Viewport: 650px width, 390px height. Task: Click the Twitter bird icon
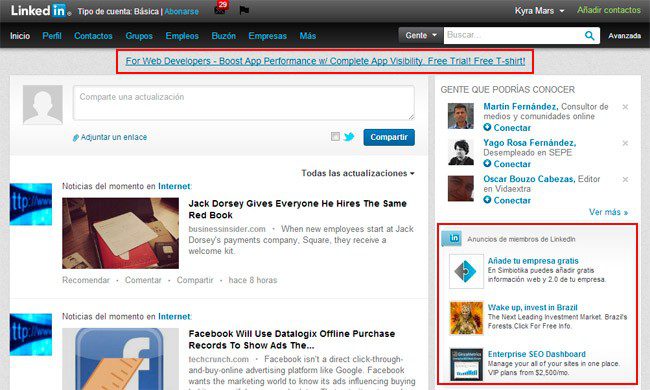pos(349,136)
